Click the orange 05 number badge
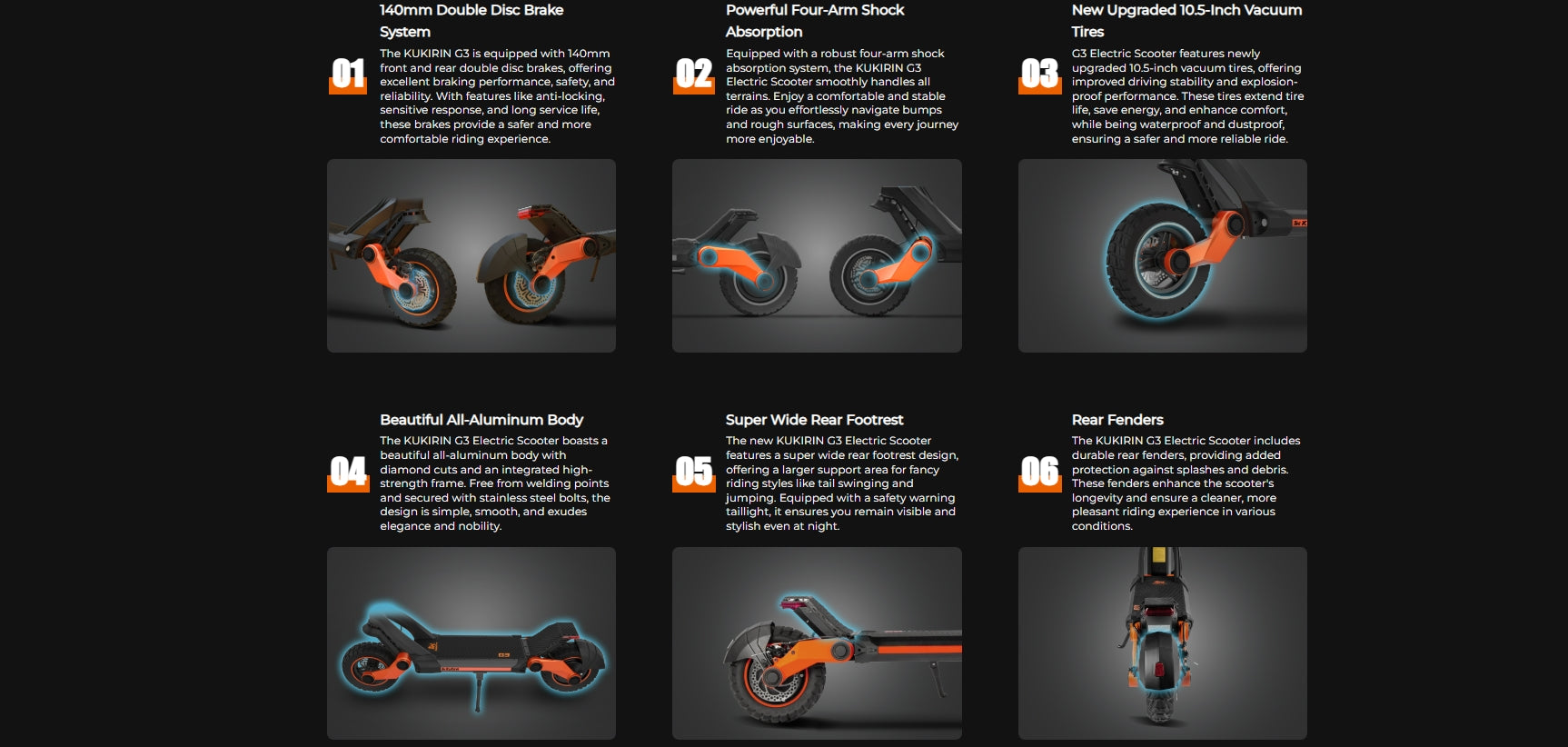 click(693, 473)
